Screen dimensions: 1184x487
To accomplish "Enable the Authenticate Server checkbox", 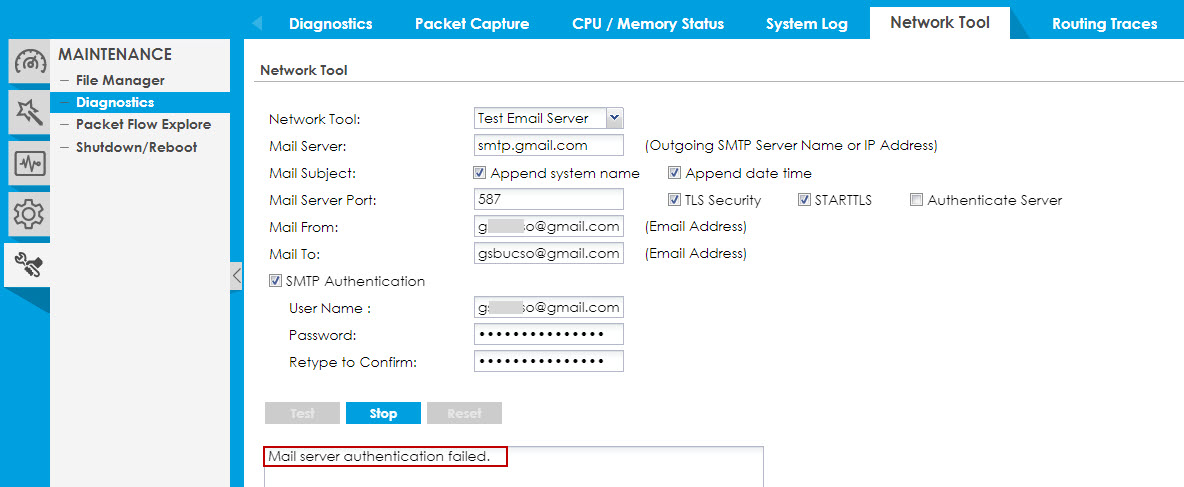I will point(916,200).
